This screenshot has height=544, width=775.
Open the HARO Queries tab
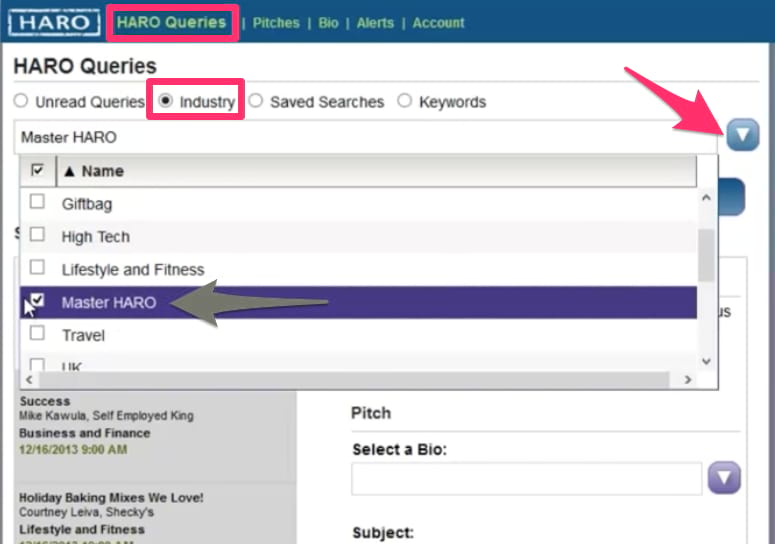(171, 22)
